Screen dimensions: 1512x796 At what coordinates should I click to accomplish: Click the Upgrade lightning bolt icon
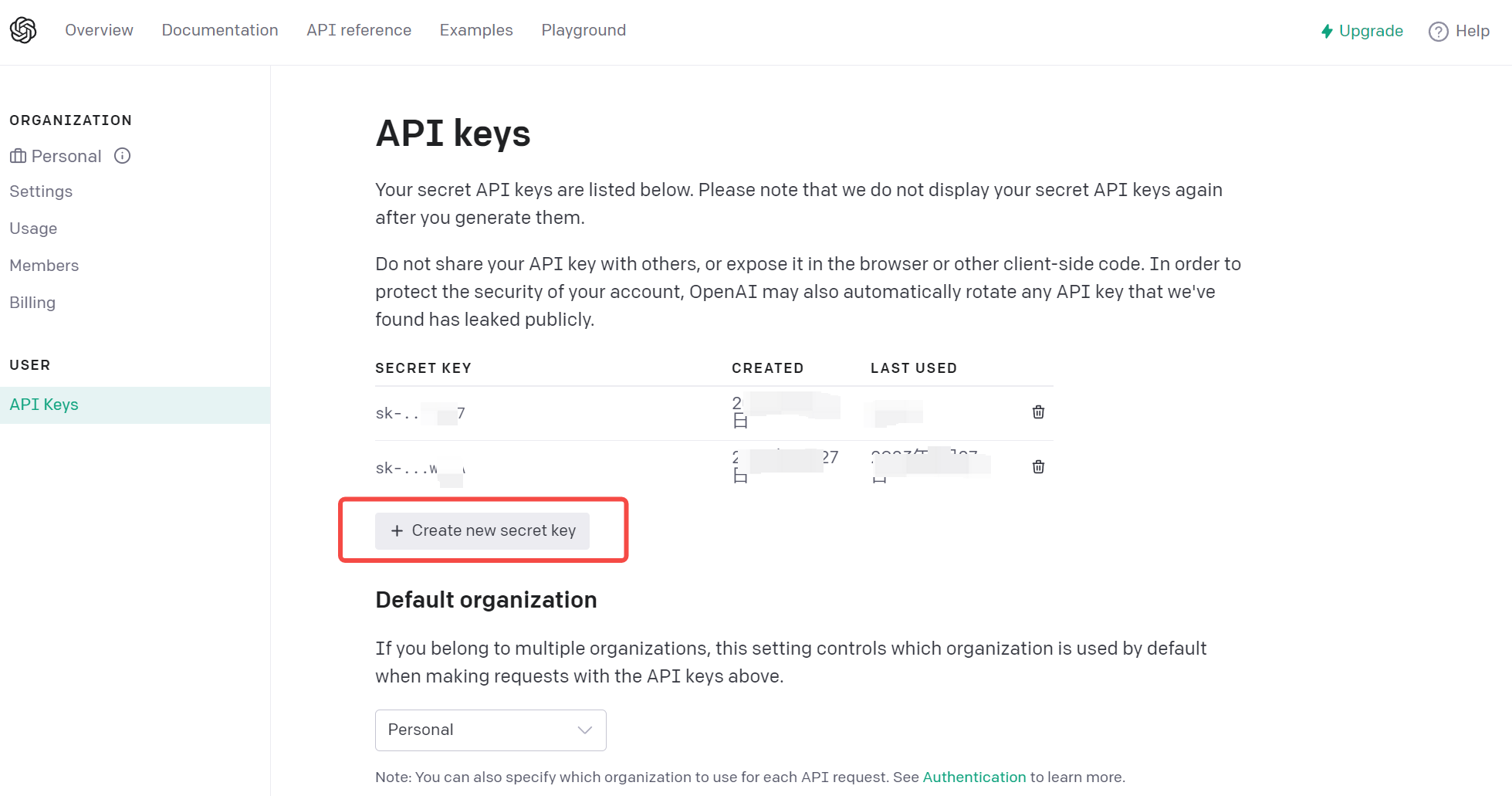coord(1327,31)
